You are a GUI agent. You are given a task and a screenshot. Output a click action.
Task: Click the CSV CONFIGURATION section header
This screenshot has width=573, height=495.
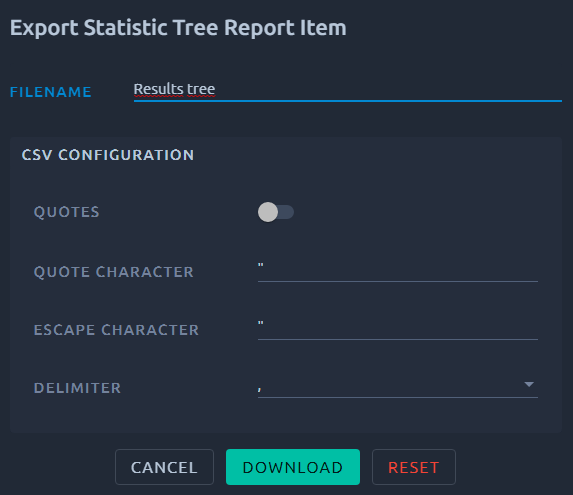108,155
